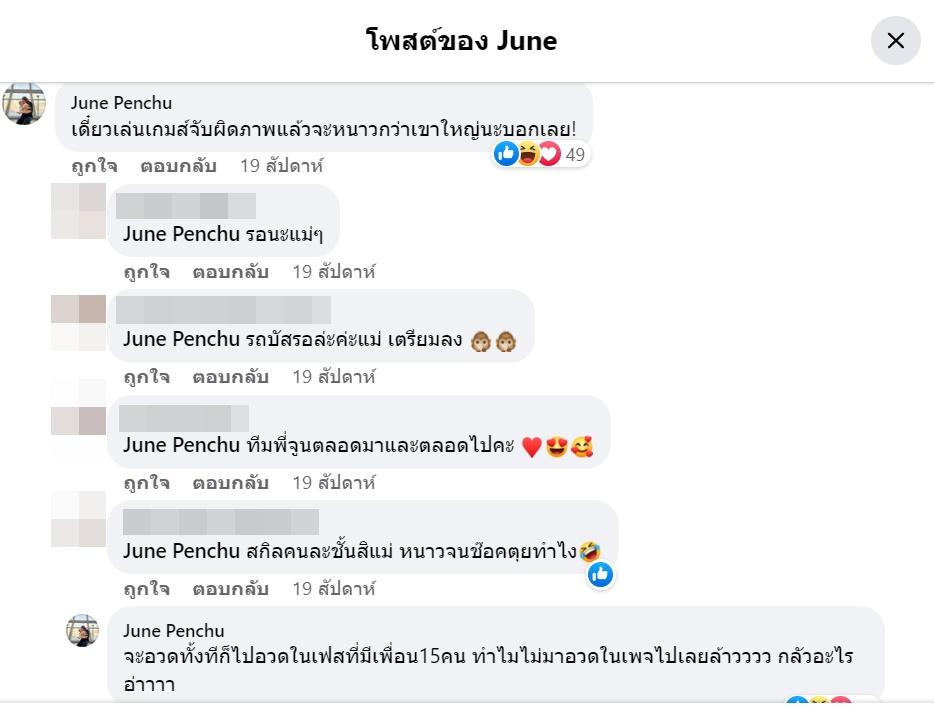The height and width of the screenshot is (709, 934).
Task: Click ถูกใจ under the รถบัสรอ reply
Action: (146, 377)
